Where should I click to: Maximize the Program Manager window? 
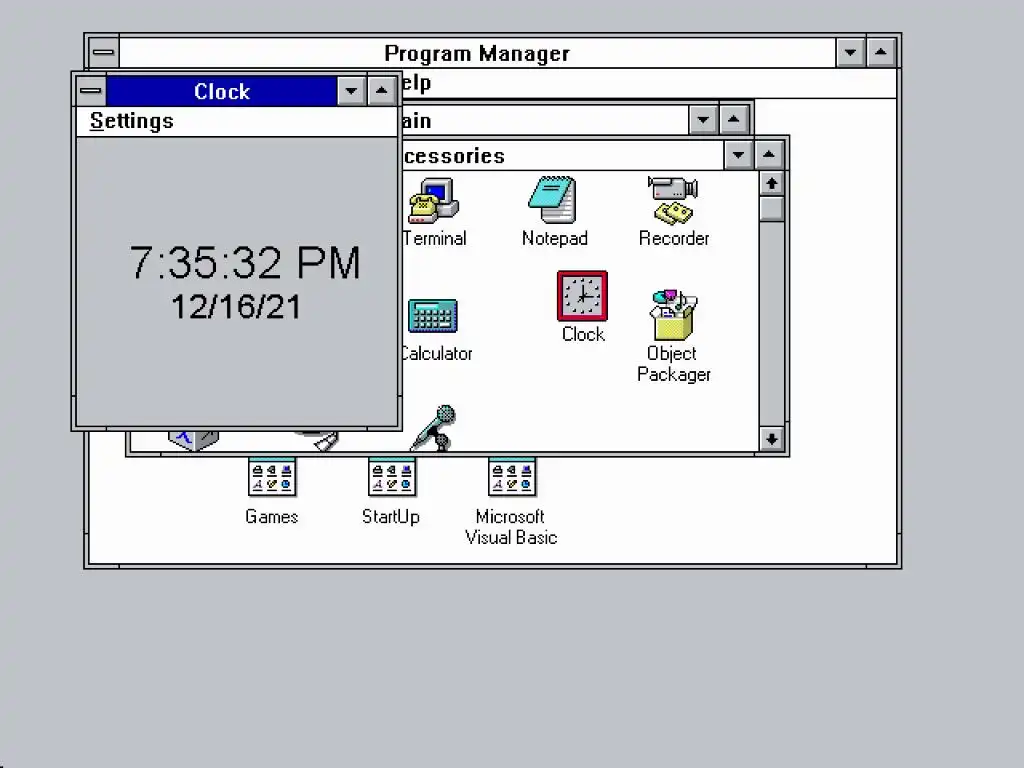click(x=881, y=52)
